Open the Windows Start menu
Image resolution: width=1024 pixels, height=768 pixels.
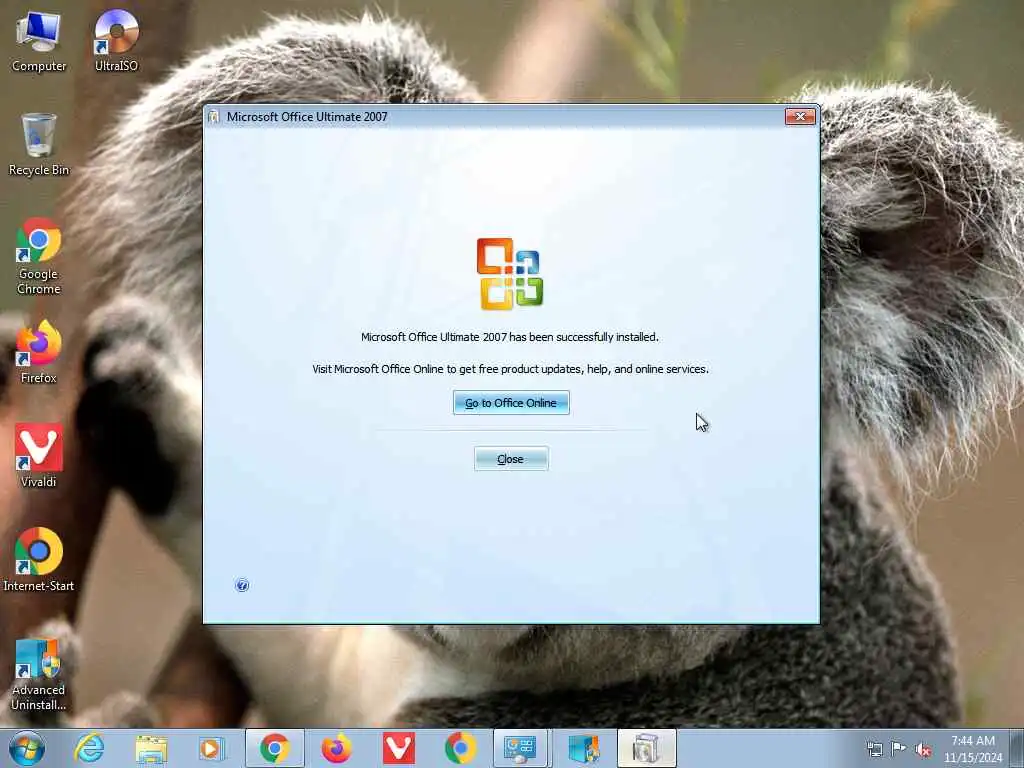[x=27, y=748]
